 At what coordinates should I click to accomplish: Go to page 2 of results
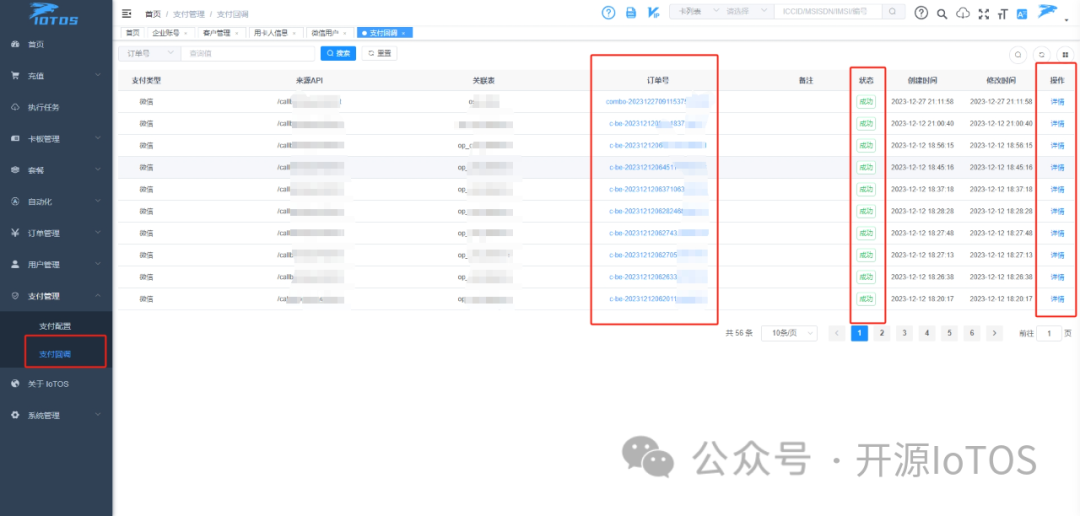(x=882, y=333)
